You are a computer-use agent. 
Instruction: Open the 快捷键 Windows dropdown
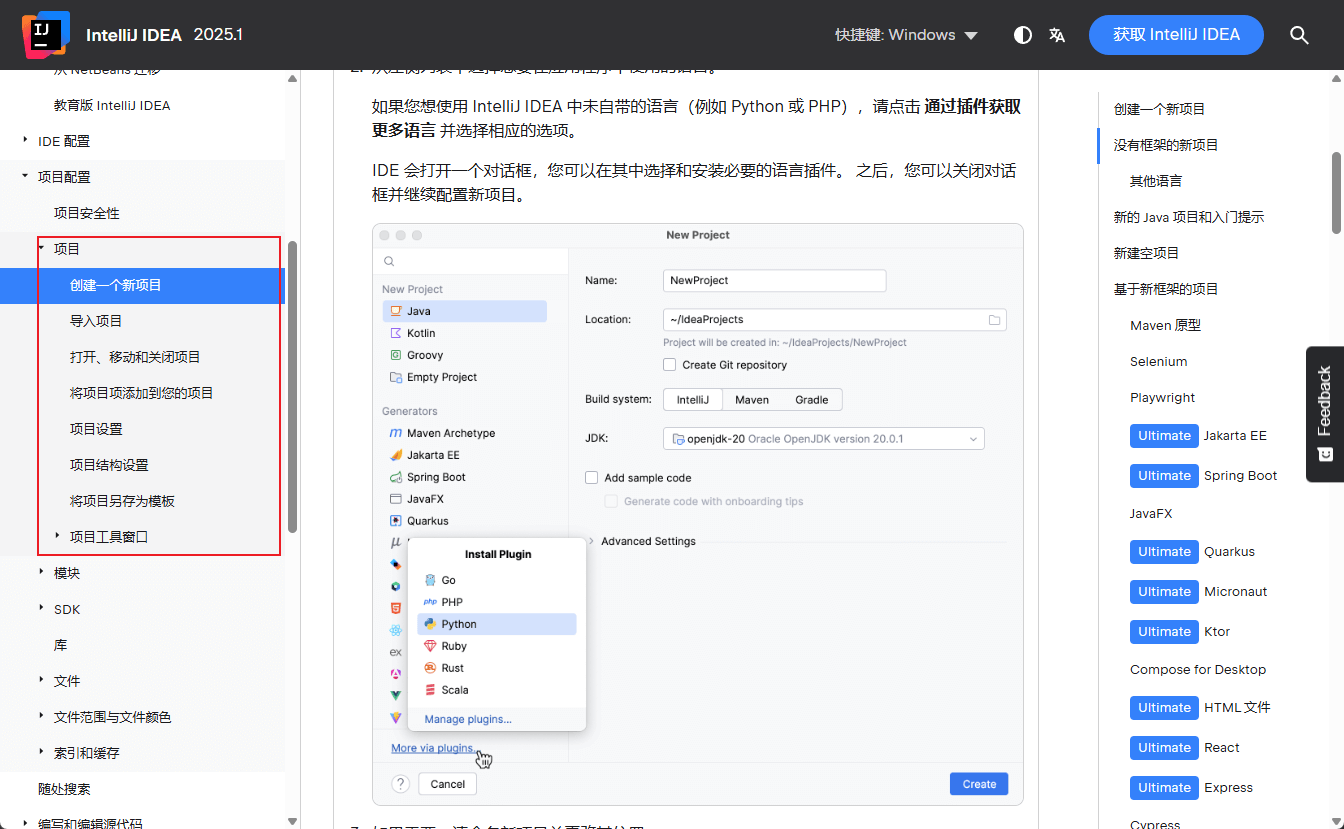pyautogui.click(x=906, y=35)
